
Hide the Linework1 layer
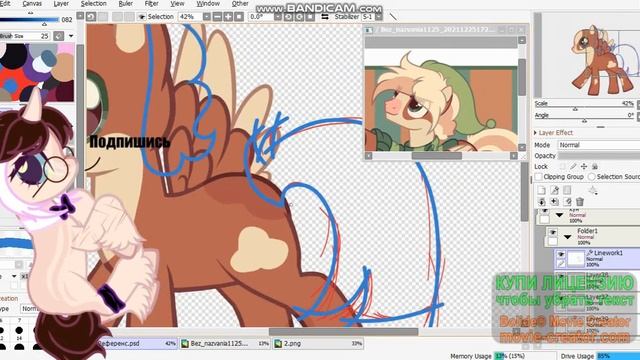(561, 254)
